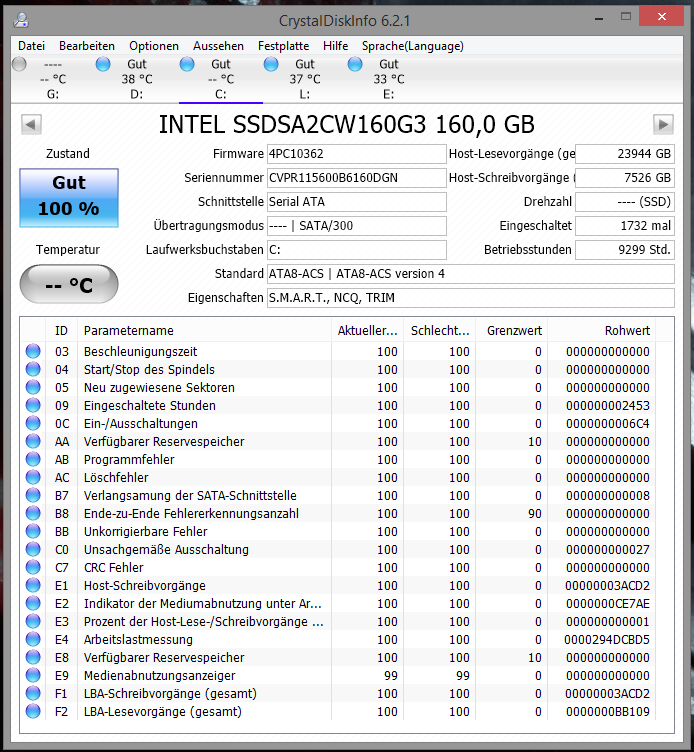Click status icon for C7 CRC Fehler
Viewport: 694px width, 752px height.
[x=33, y=567]
